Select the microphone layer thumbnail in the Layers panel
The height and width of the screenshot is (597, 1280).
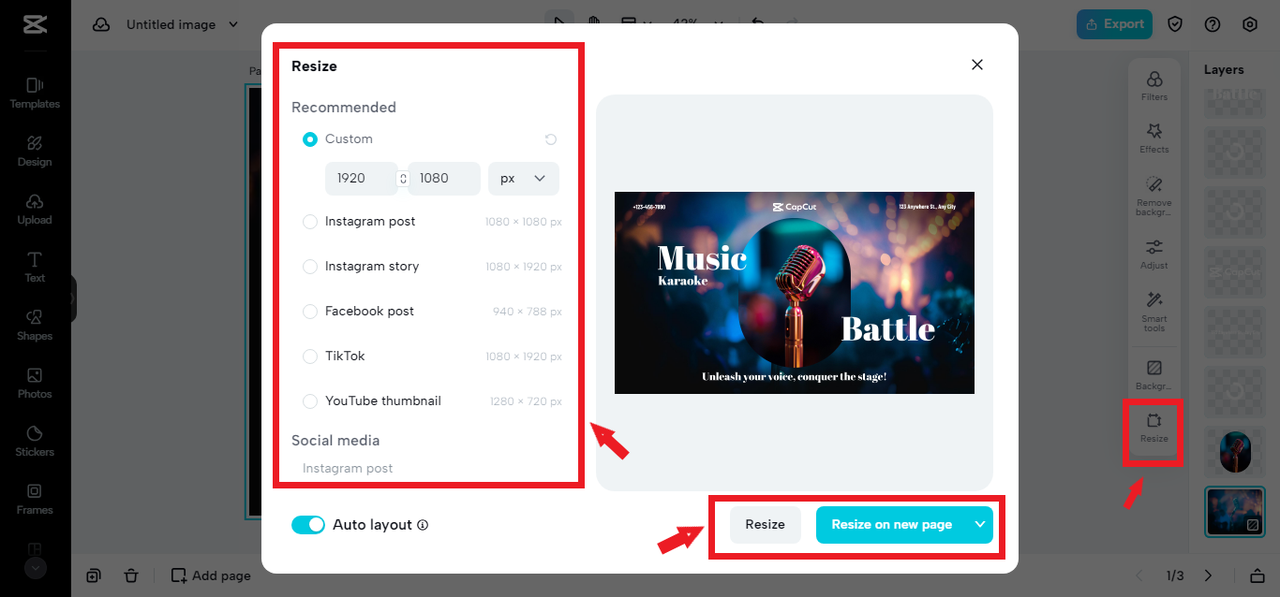tap(1235, 452)
